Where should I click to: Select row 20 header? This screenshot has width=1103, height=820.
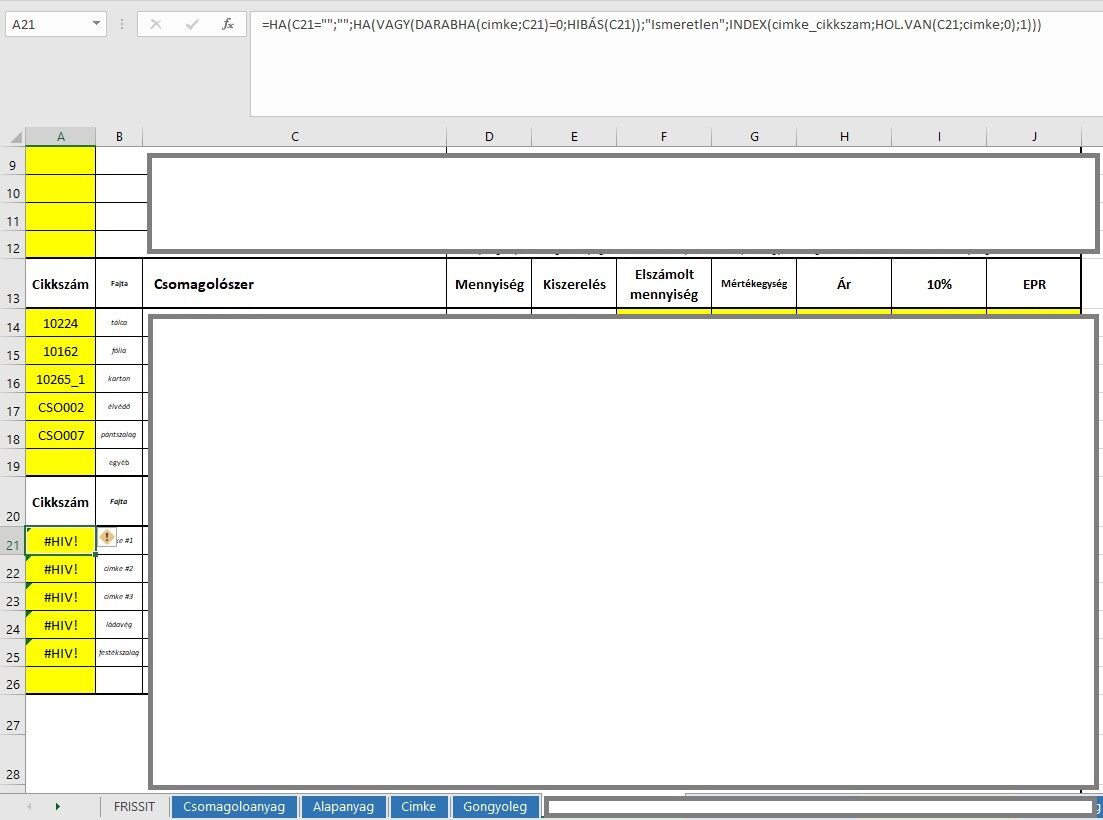point(13,501)
